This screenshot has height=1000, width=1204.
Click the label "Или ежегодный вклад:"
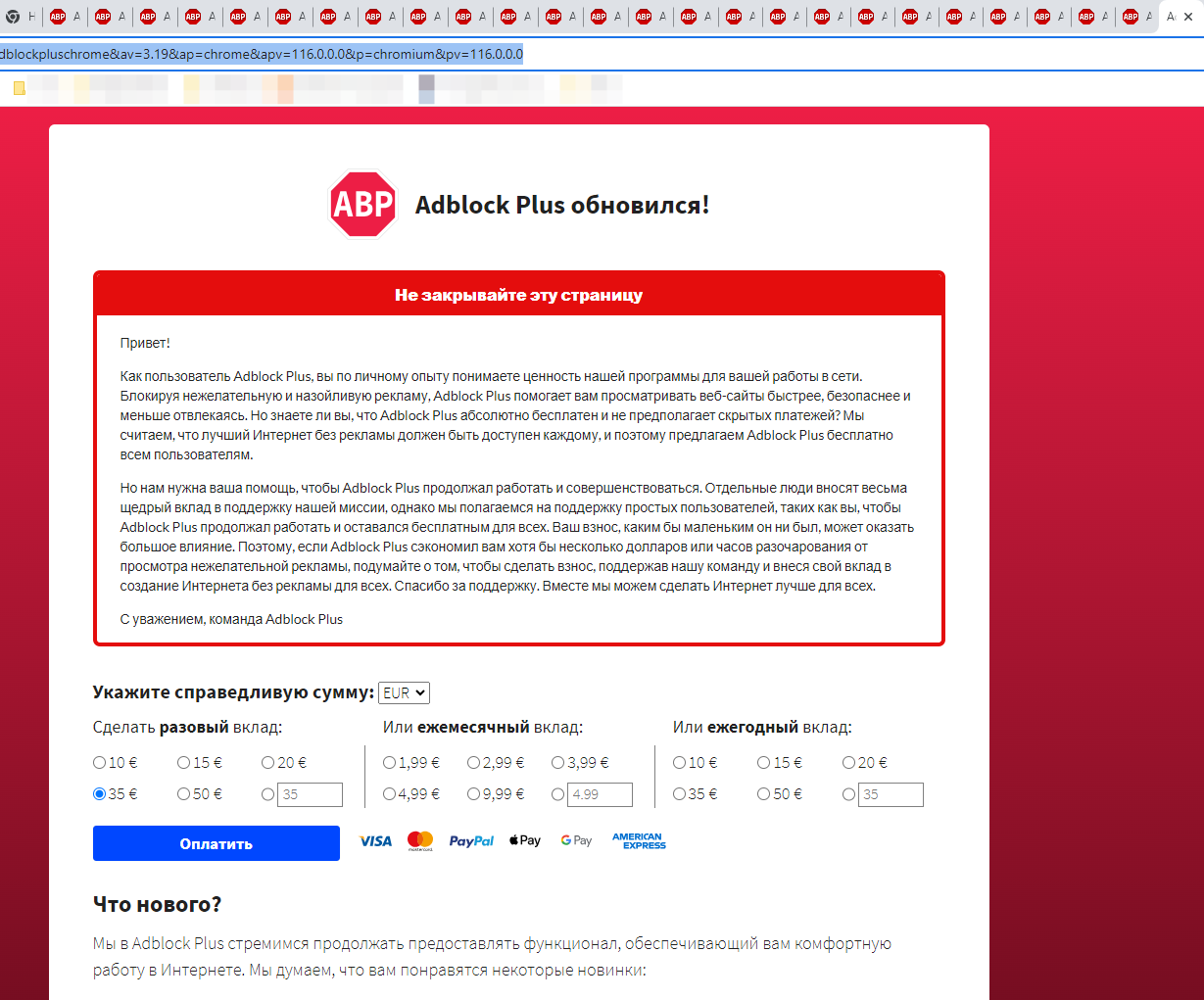pyautogui.click(x=762, y=728)
